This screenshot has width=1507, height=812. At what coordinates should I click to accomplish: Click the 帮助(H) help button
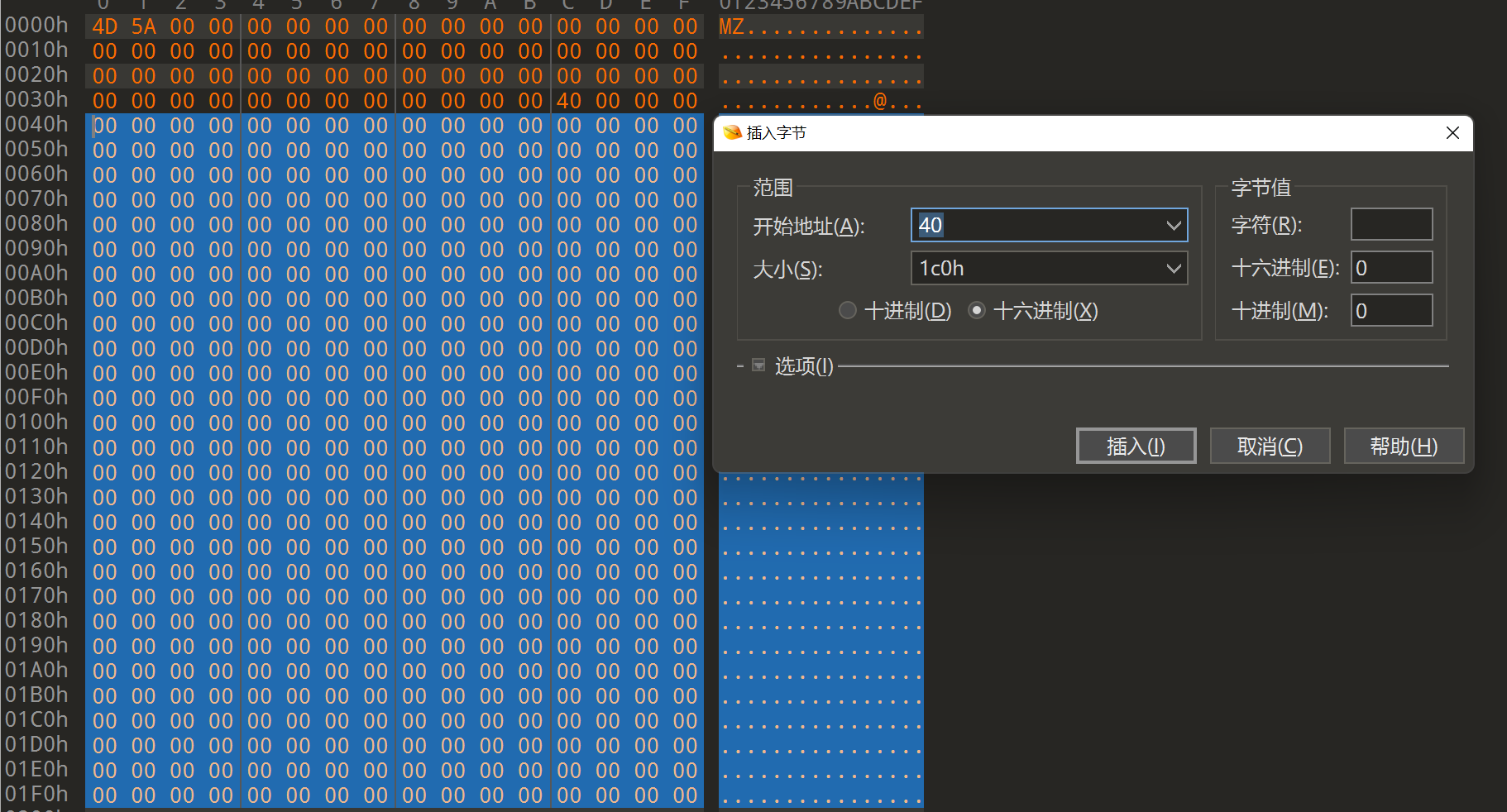click(x=1404, y=447)
